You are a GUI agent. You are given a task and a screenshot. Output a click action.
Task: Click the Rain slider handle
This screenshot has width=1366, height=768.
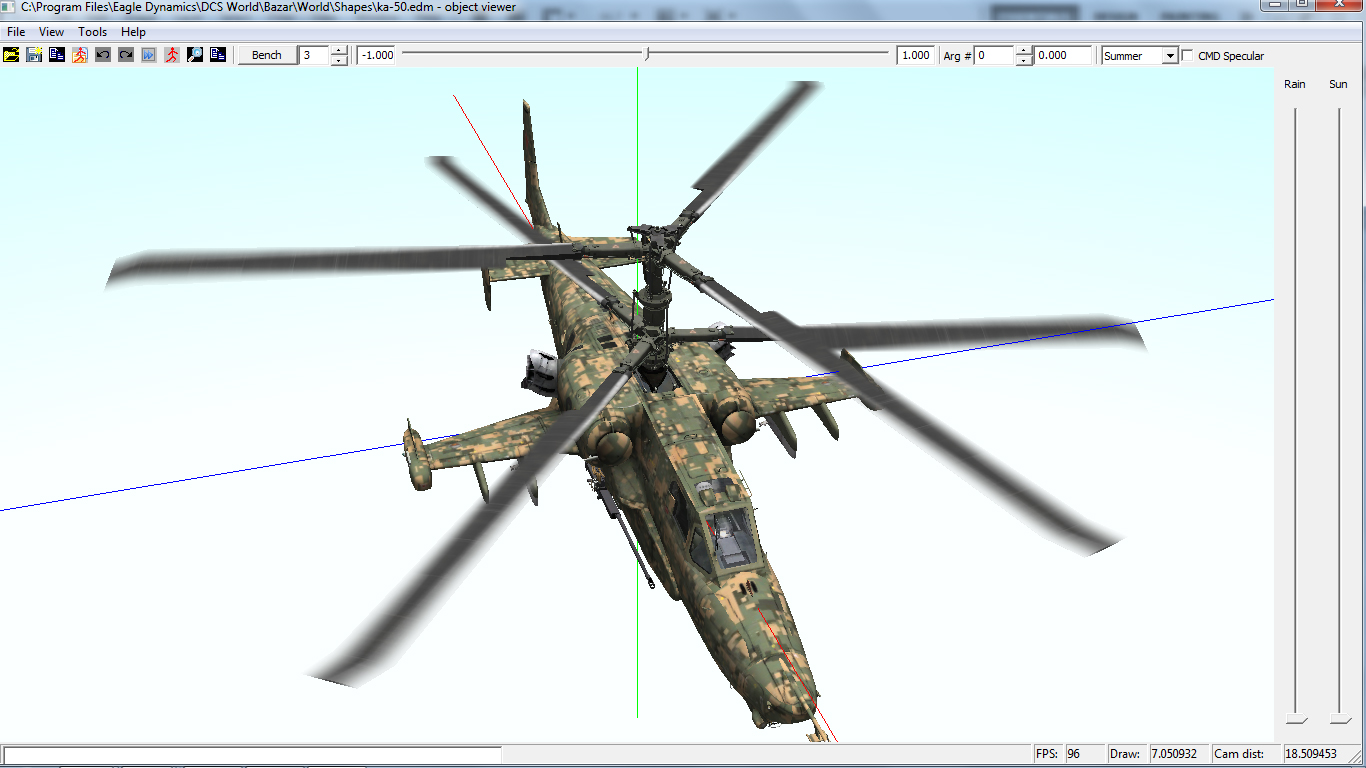coord(1296,720)
